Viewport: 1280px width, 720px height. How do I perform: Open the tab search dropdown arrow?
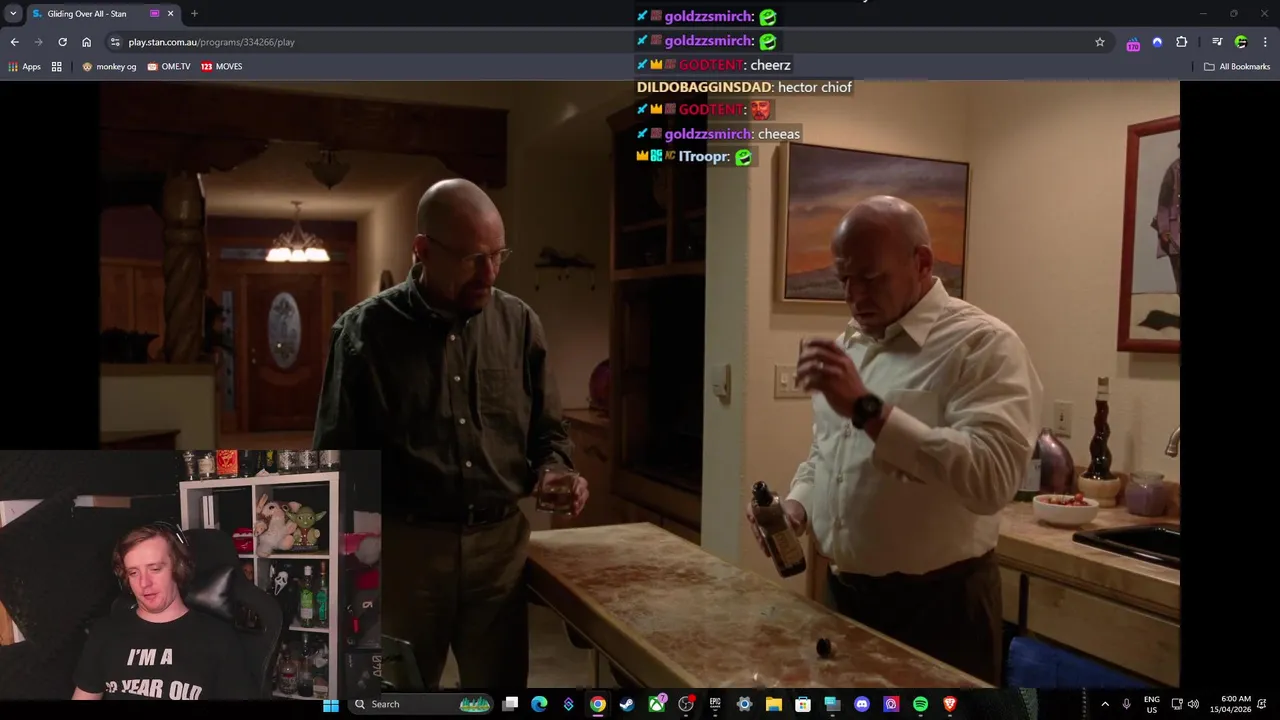[x=13, y=14]
